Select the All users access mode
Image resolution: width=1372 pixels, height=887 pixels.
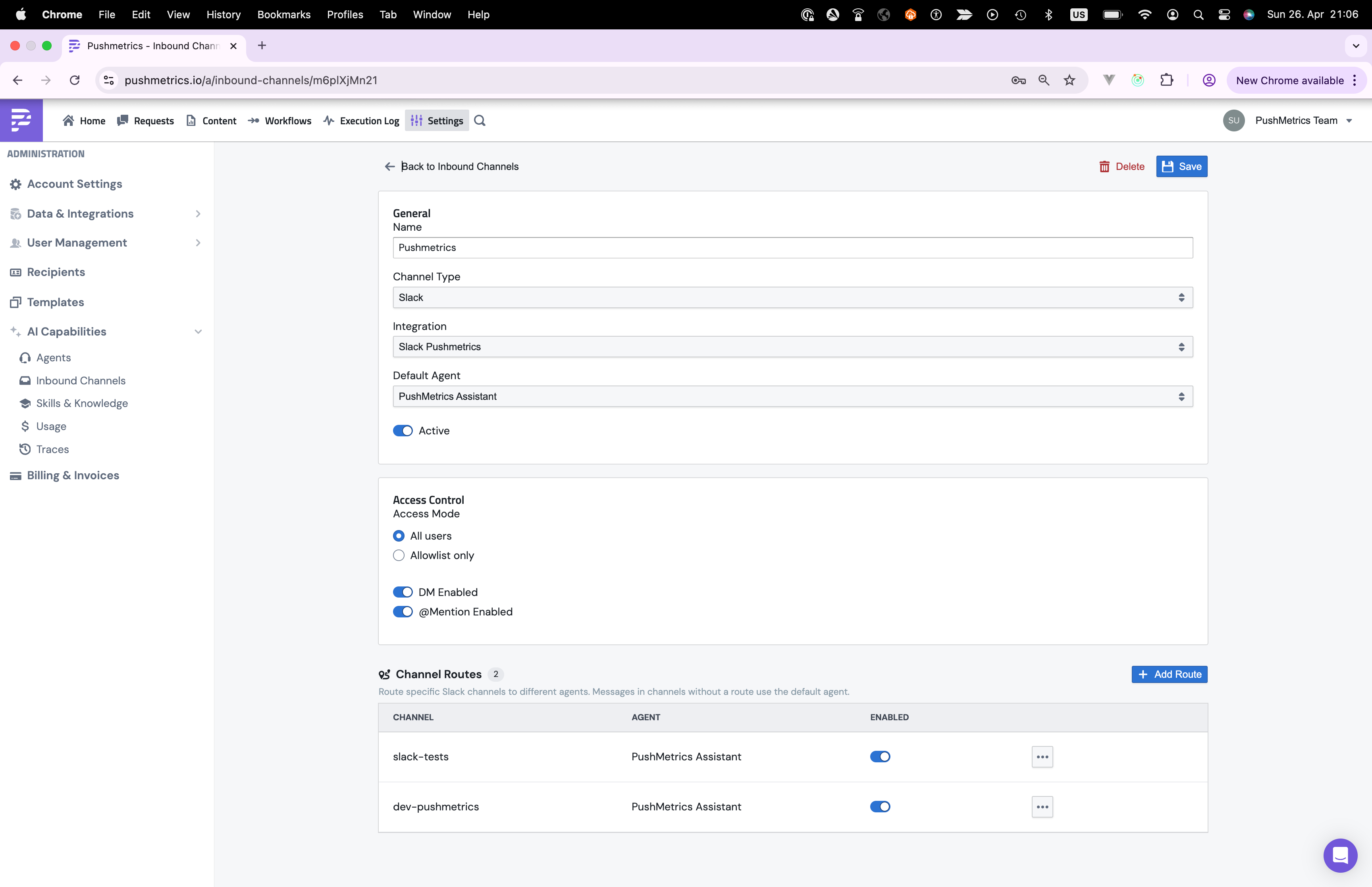(x=399, y=536)
